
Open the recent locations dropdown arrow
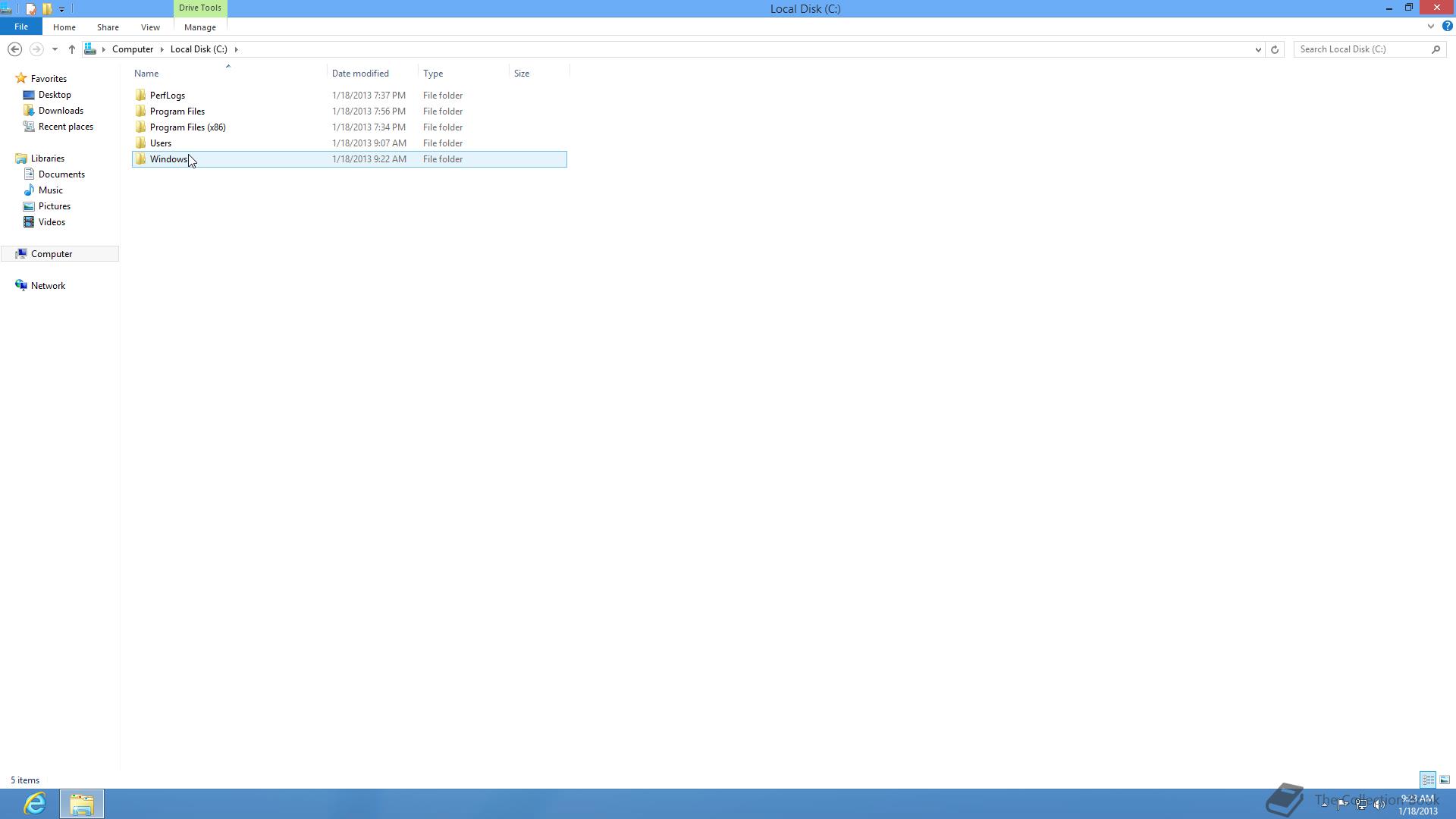coord(55,49)
